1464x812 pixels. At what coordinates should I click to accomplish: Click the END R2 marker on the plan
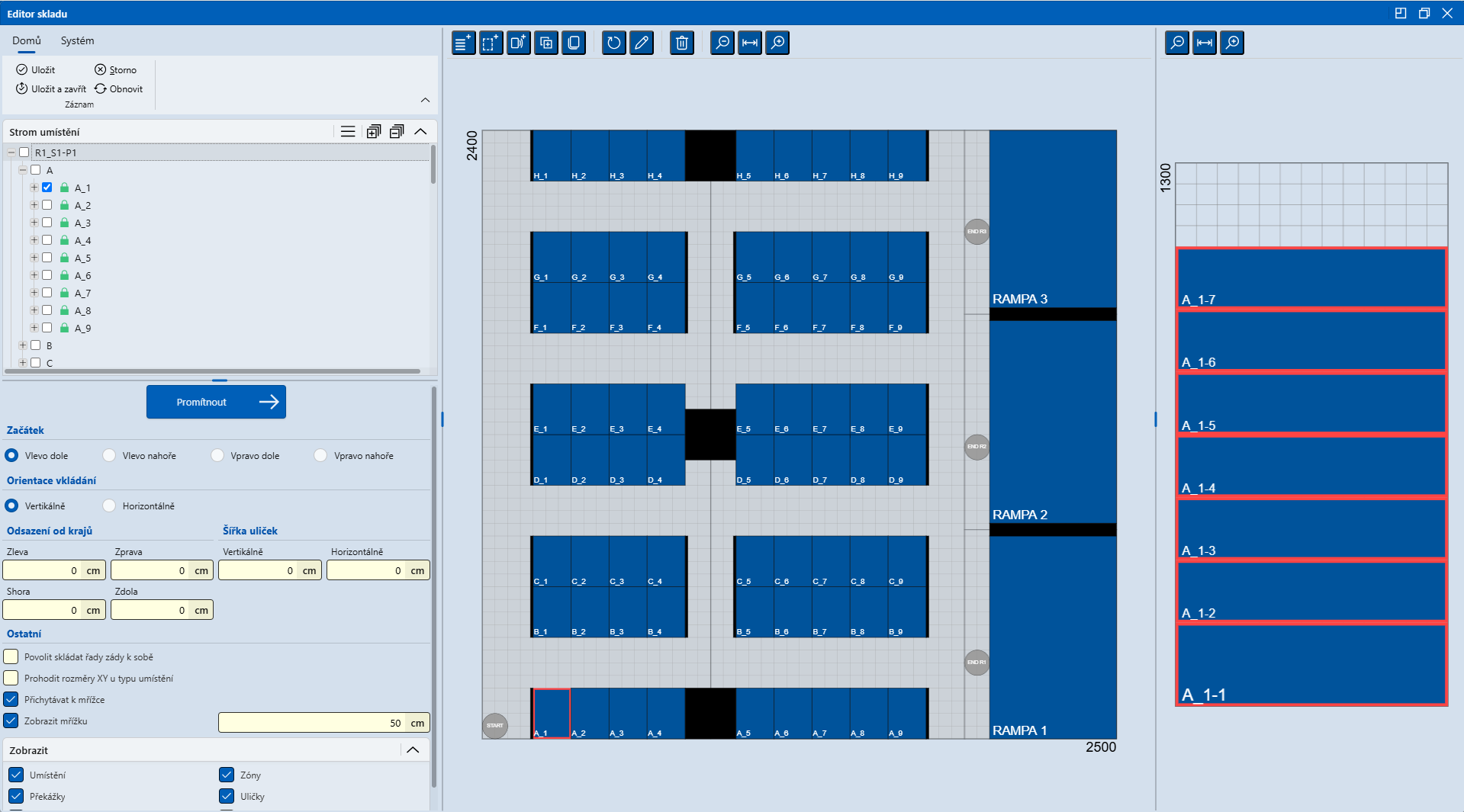click(x=977, y=447)
